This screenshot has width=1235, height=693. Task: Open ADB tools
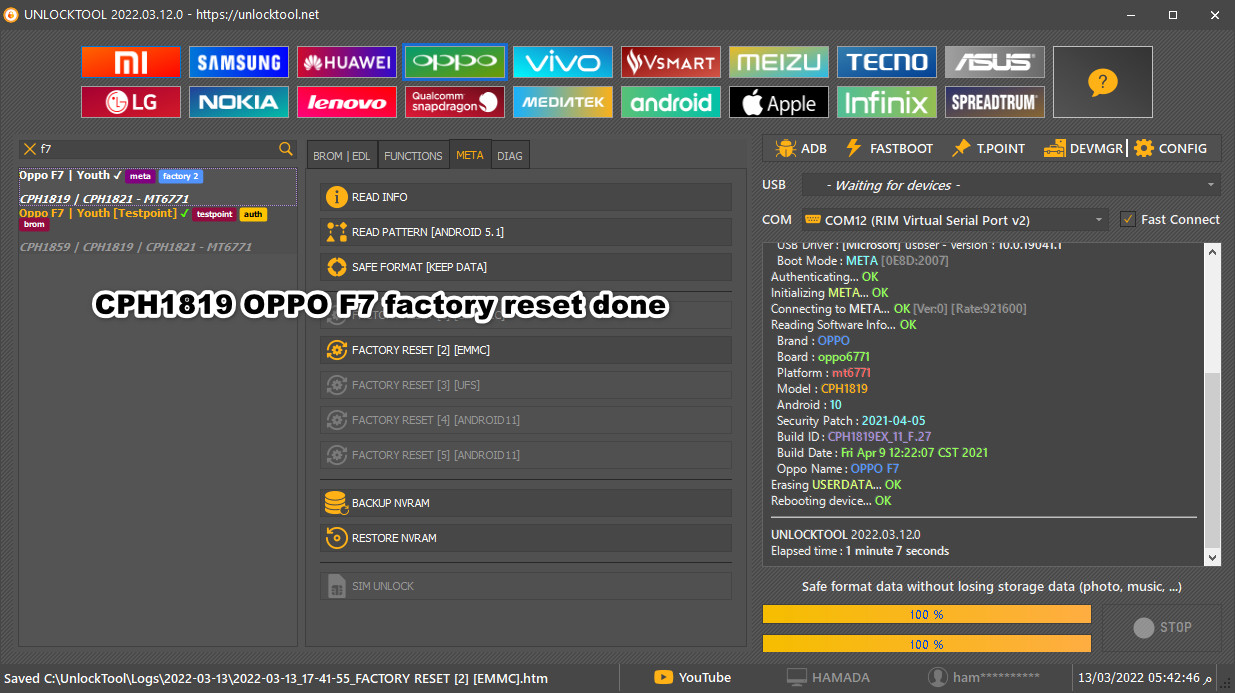(x=800, y=148)
